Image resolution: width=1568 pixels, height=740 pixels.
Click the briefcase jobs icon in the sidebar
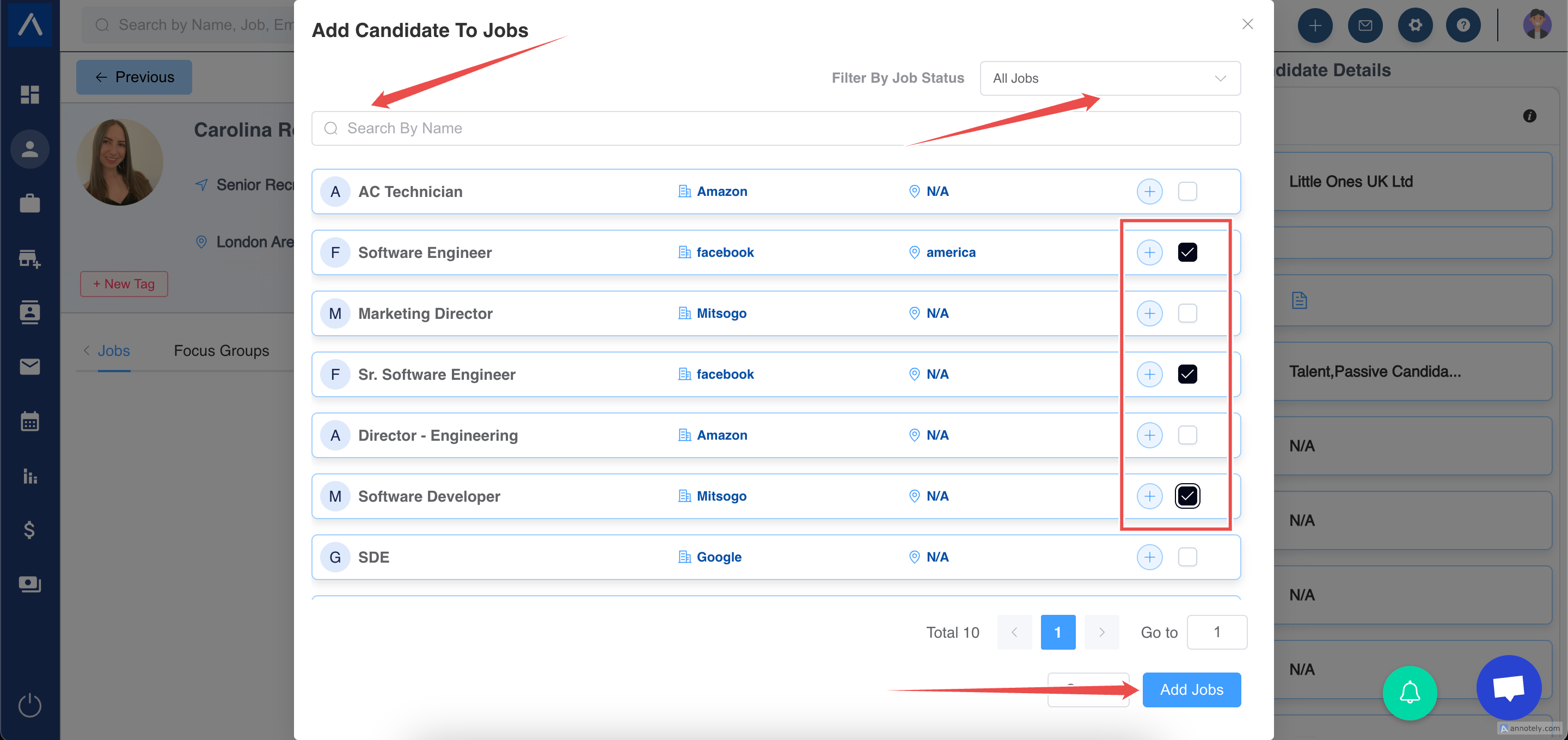(x=29, y=203)
